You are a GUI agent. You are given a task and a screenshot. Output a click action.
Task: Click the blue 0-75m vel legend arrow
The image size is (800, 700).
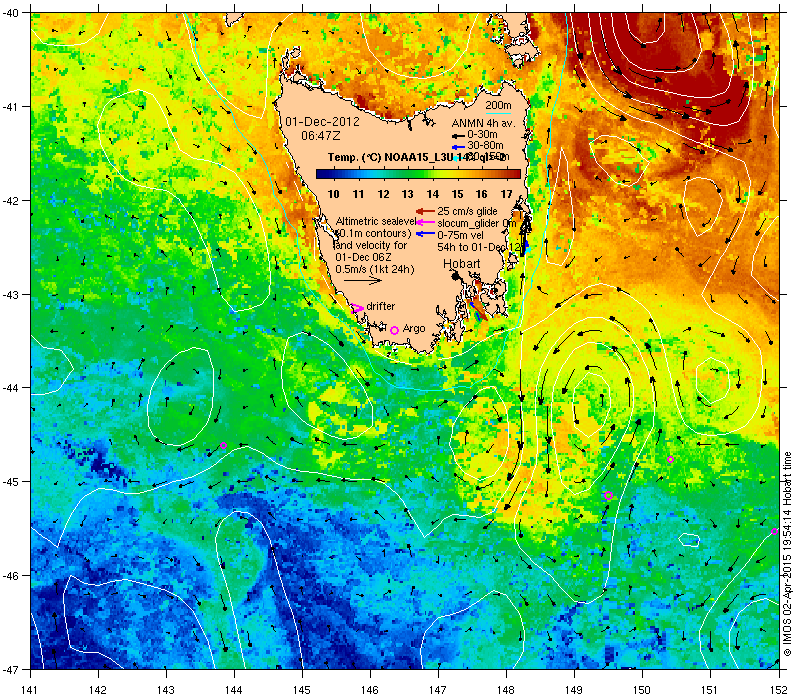(x=425, y=235)
